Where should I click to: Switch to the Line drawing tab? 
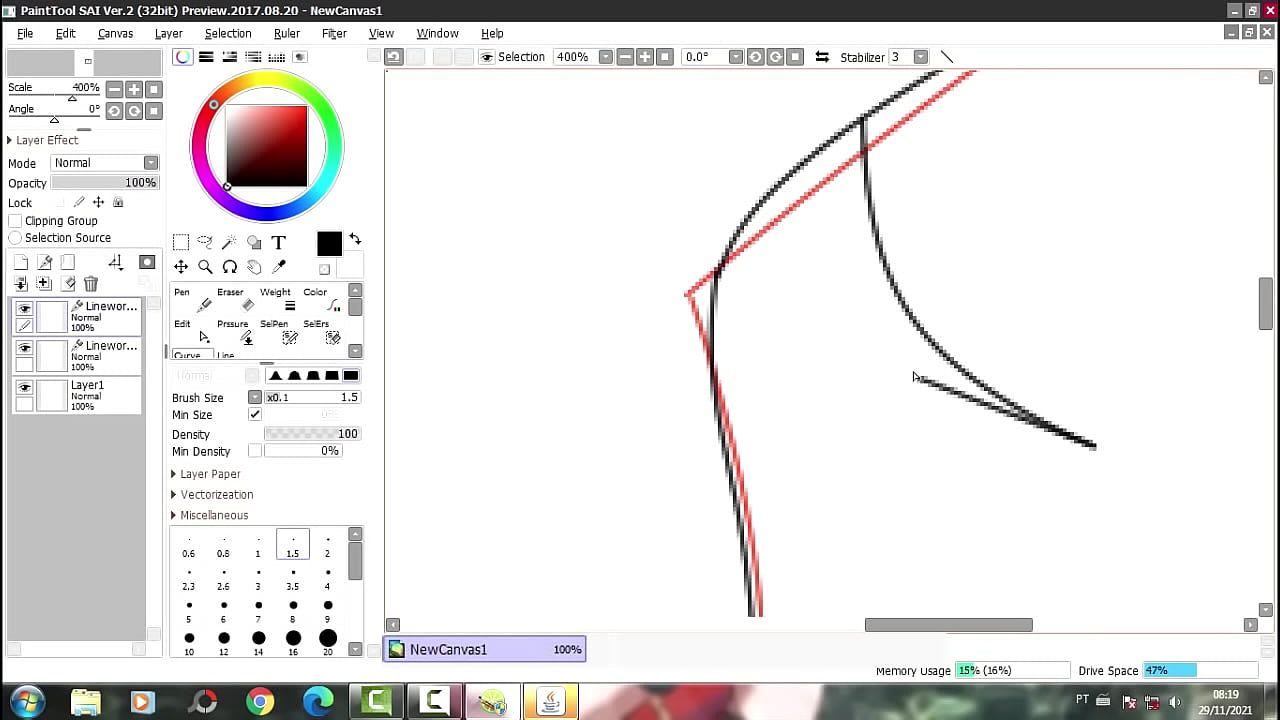(225, 354)
